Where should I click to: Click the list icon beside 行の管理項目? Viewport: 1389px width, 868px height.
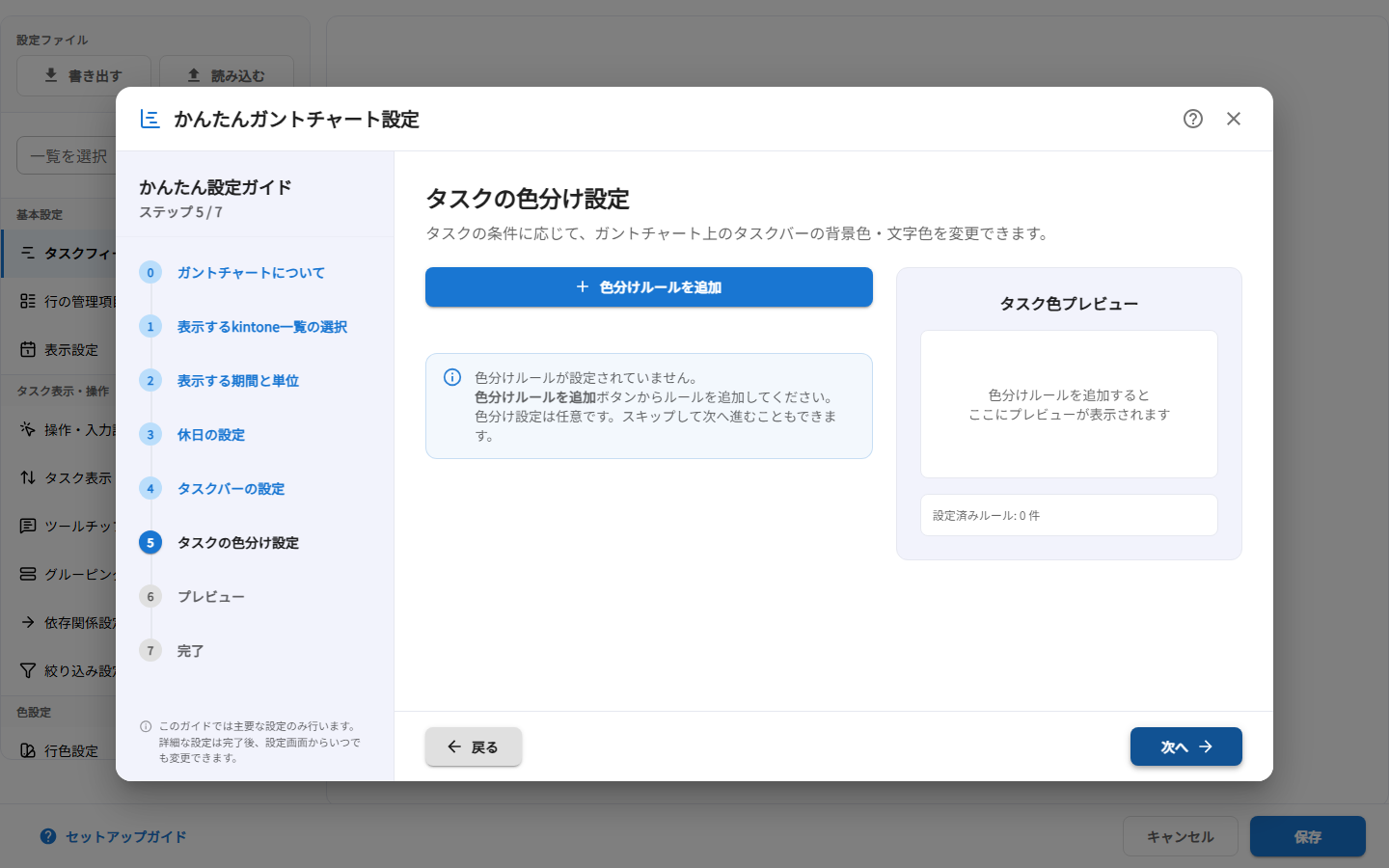point(28,301)
